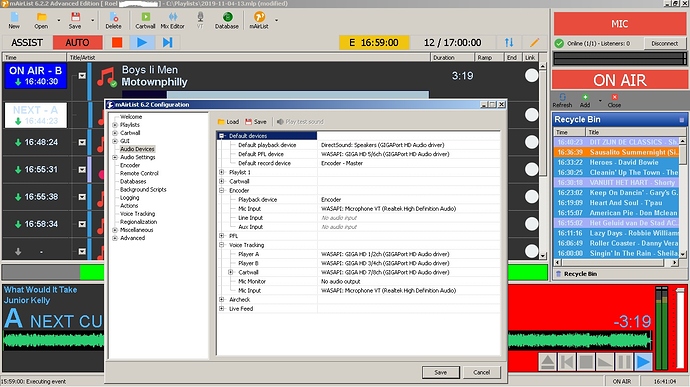Collapse the Voice Tracking device group

(222, 245)
